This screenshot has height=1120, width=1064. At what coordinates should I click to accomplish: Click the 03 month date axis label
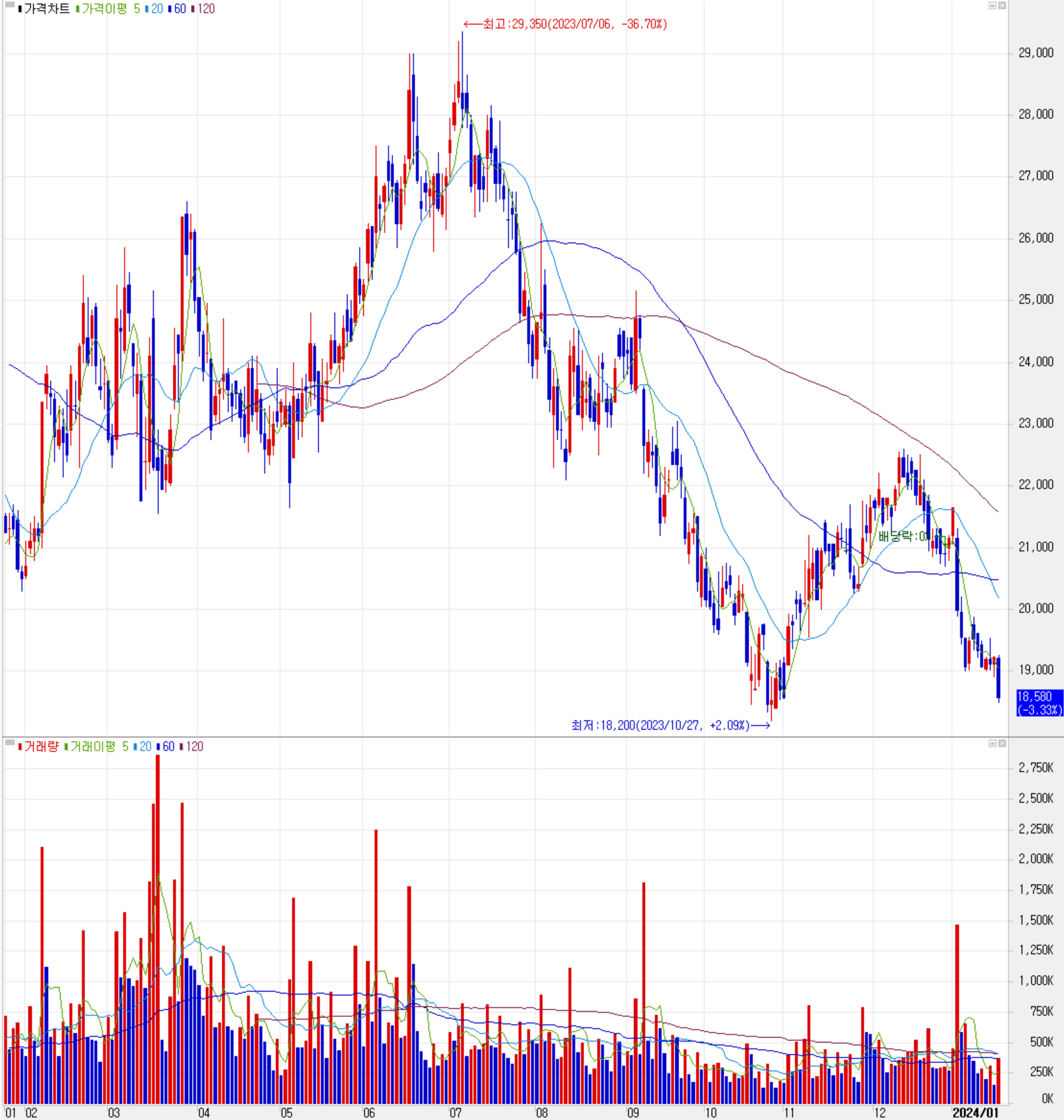114,1113
